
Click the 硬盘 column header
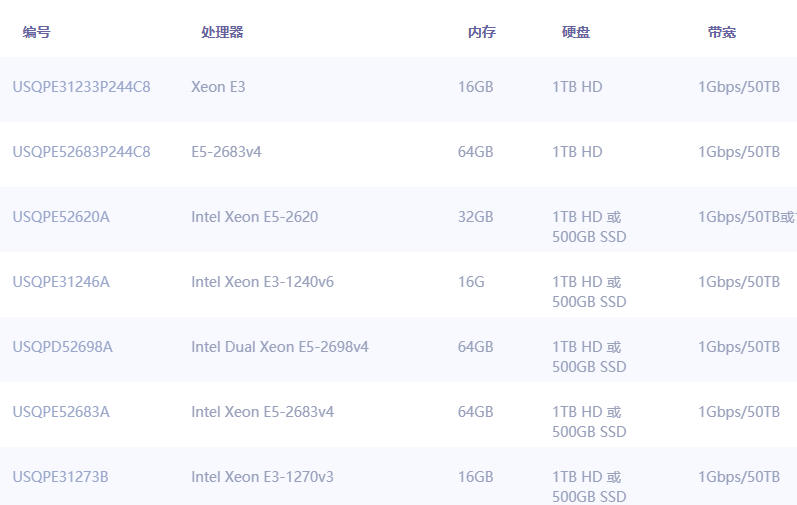point(576,32)
